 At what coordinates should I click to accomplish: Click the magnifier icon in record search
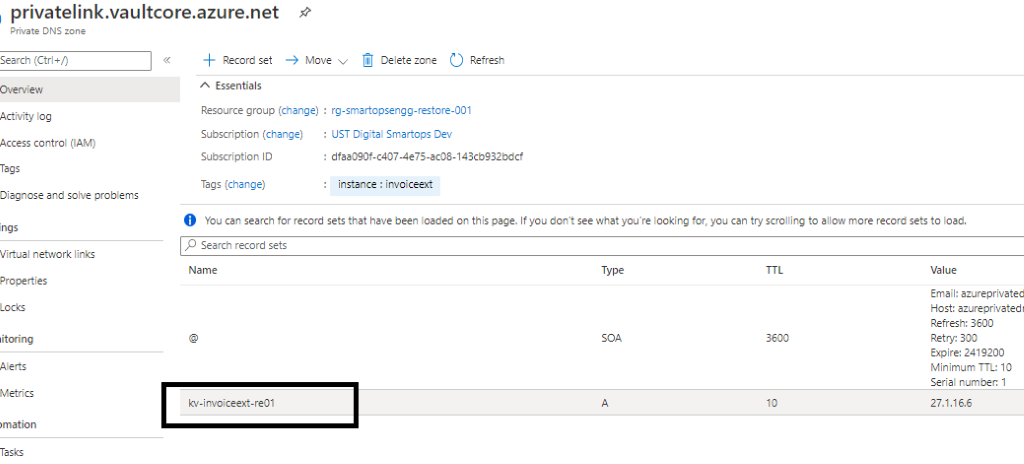pos(191,246)
